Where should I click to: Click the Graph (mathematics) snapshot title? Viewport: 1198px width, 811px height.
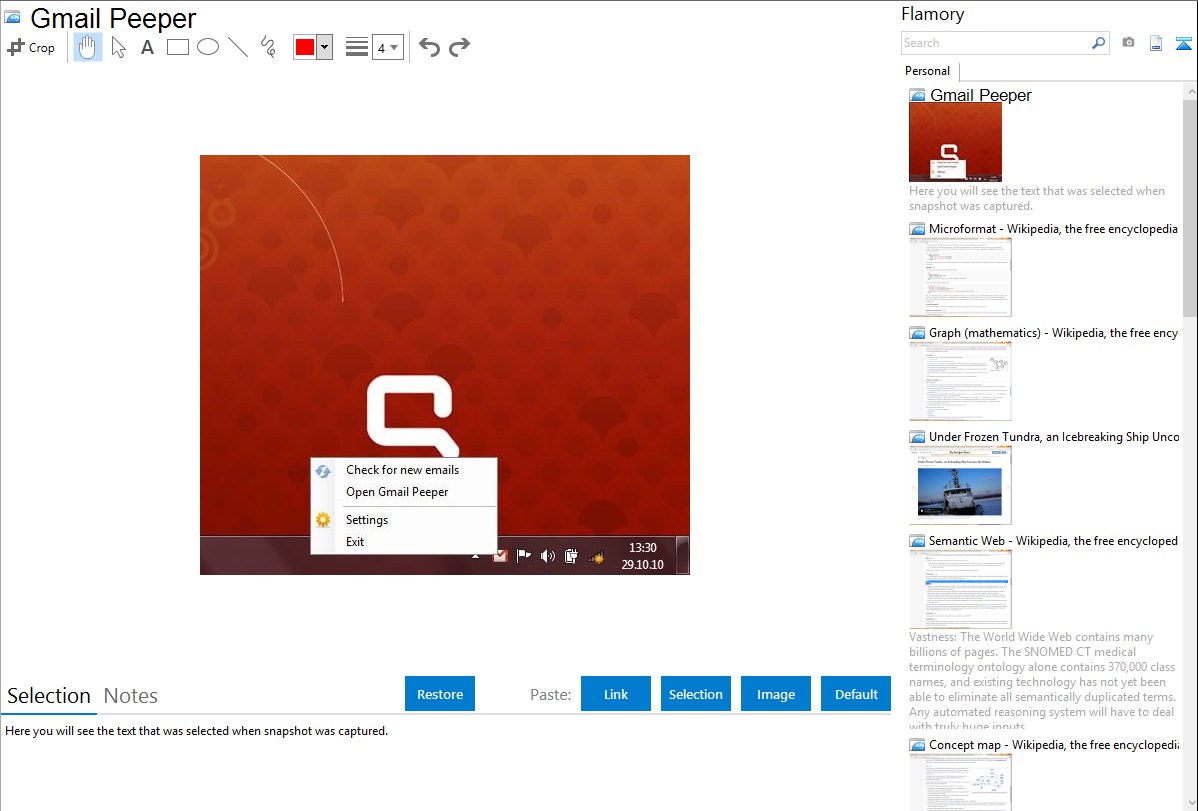[1053, 333]
